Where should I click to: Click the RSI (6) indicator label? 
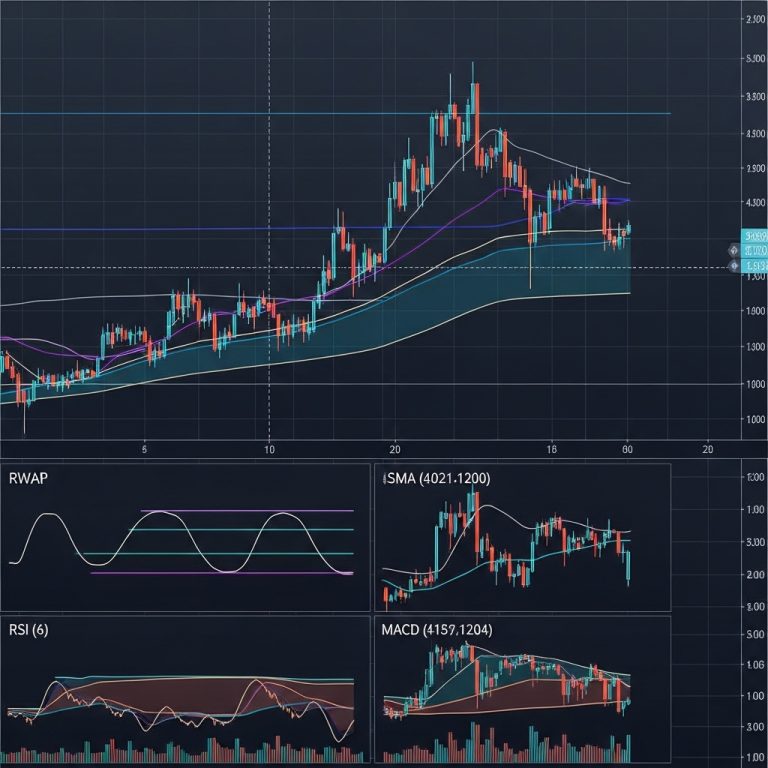point(27,630)
